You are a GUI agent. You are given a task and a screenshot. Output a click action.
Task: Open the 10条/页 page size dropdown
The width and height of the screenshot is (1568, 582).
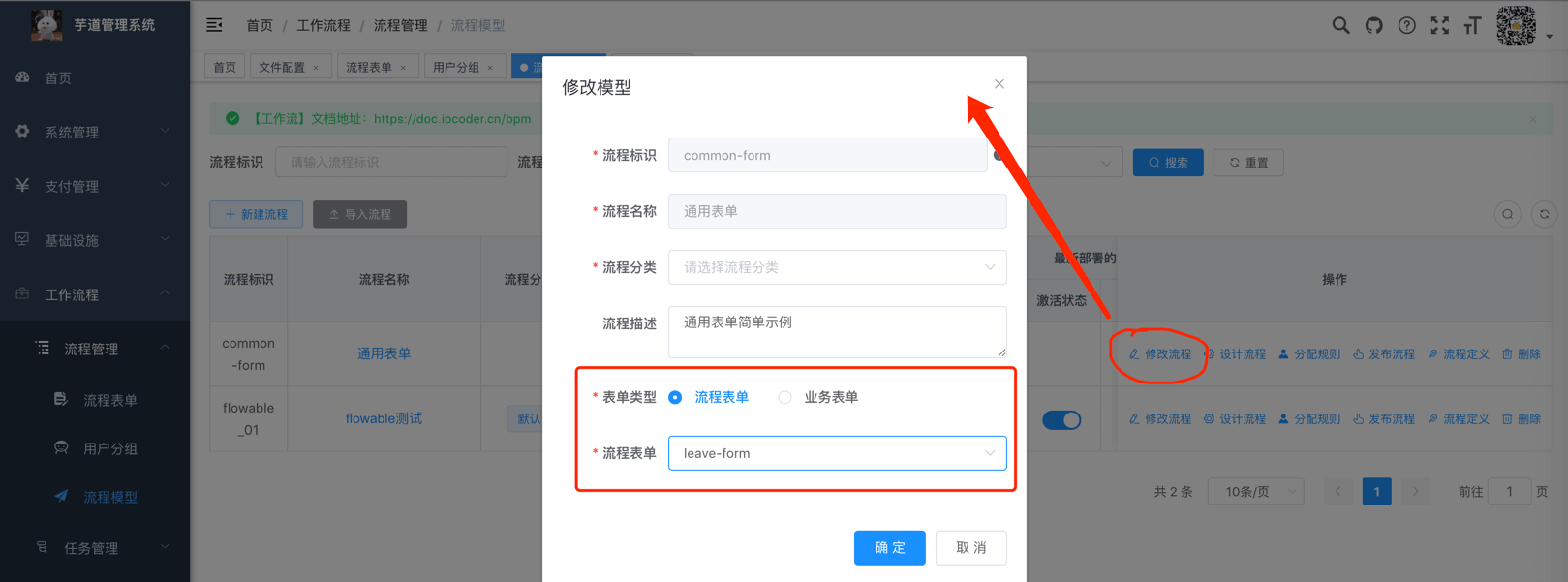[1255, 492]
